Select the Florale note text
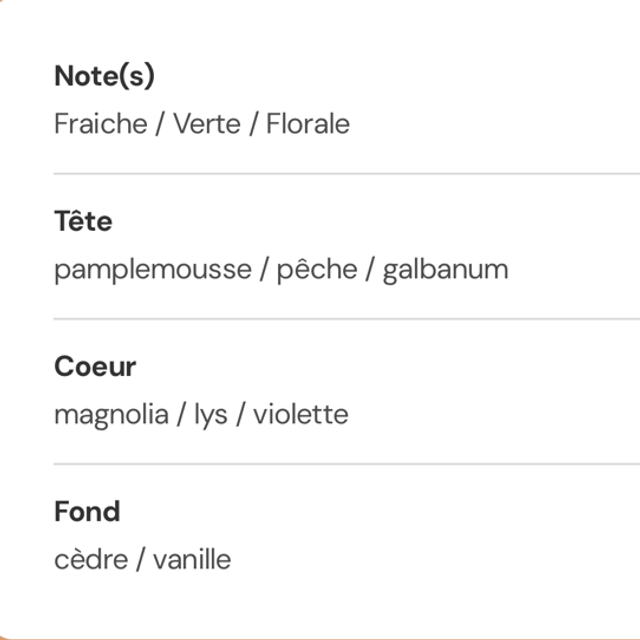This screenshot has height=640, width=640. click(308, 125)
